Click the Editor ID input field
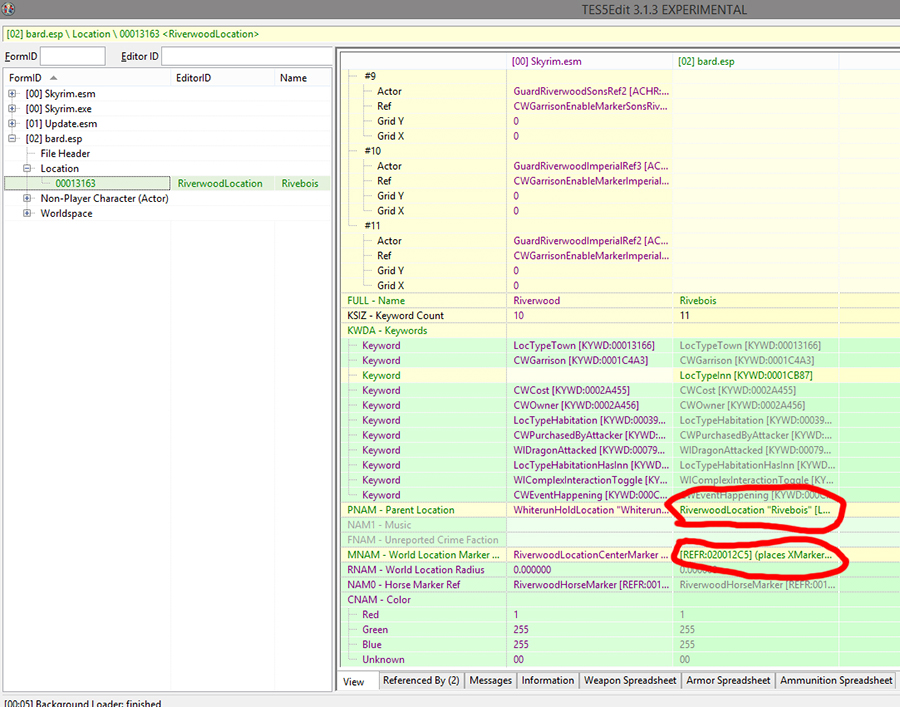 [247, 56]
